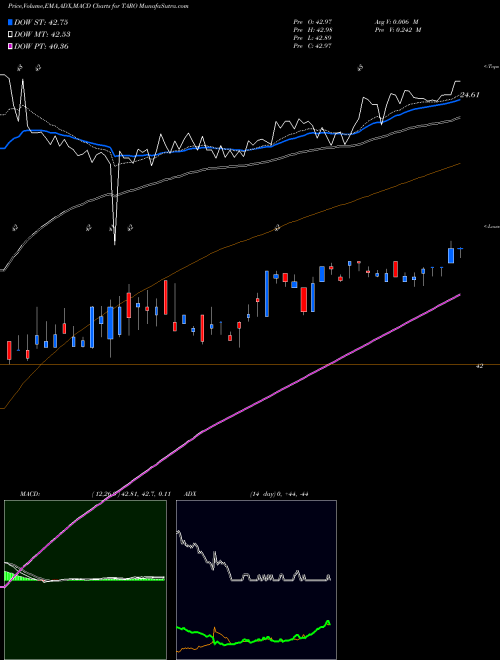Click the 'DOW PT: 40.36' label
This screenshot has height=660, width=500.
[41, 47]
